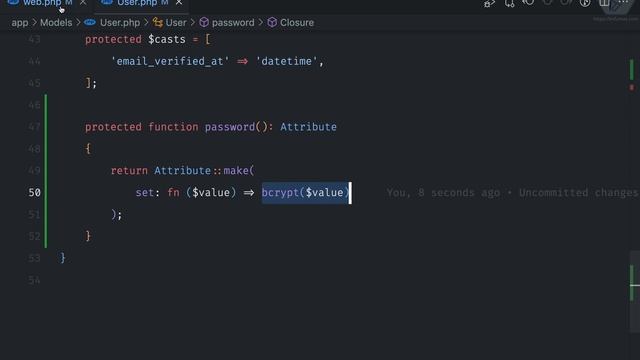Click the chevron between 'app' and 'Models'
The image size is (640, 360).
click(34, 23)
